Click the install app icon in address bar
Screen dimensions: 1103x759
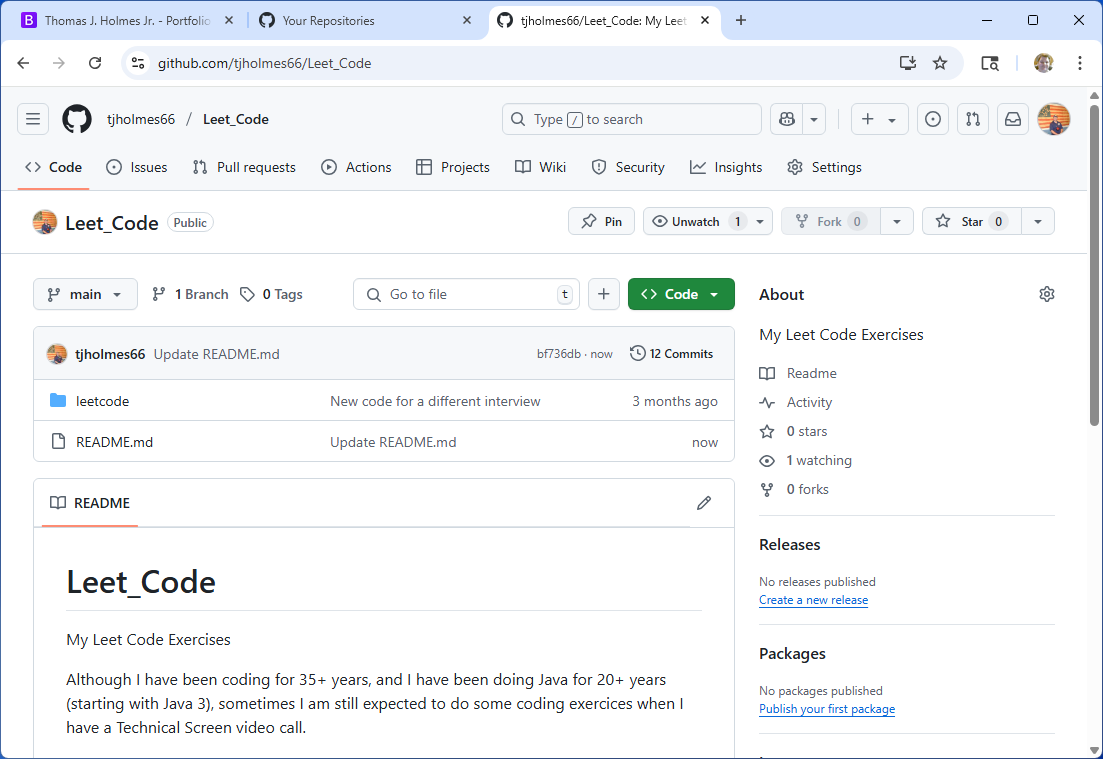click(x=908, y=63)
